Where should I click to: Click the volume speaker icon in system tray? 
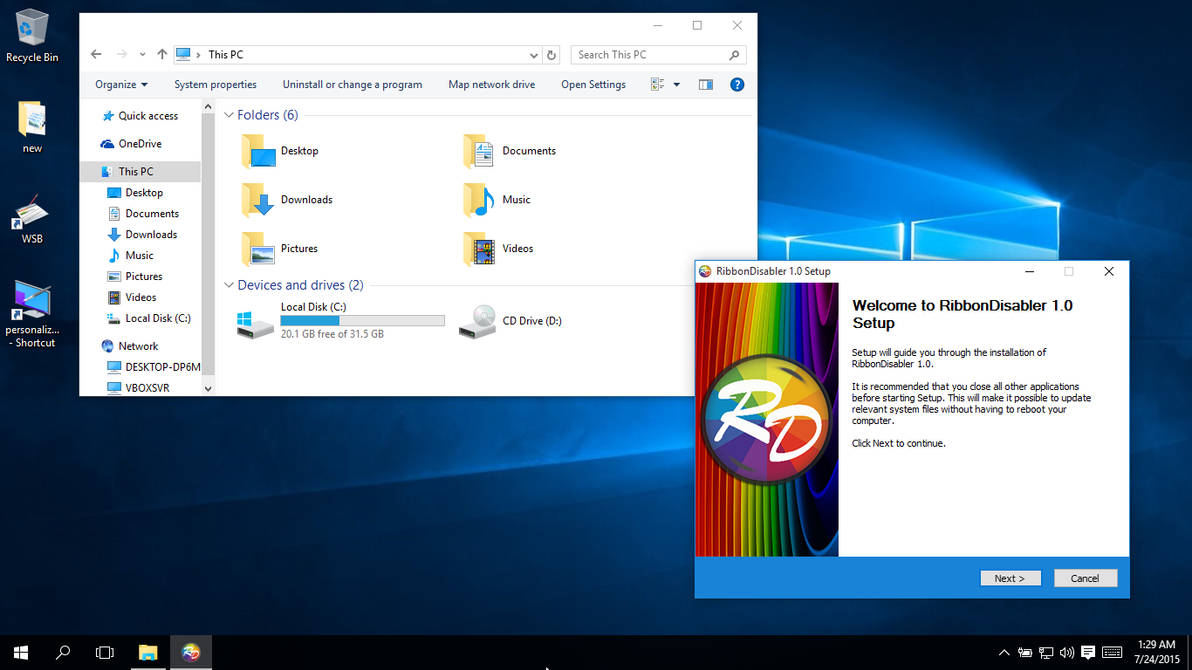pos(1067,652)
